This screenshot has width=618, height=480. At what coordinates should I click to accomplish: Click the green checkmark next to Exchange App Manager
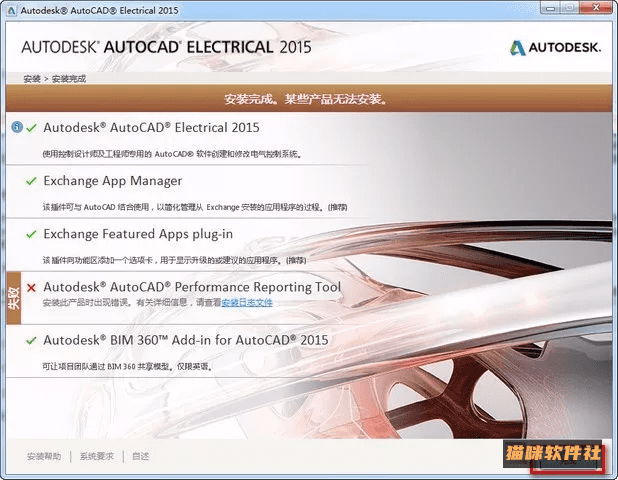pyautogui.click(x=31, y=181)
